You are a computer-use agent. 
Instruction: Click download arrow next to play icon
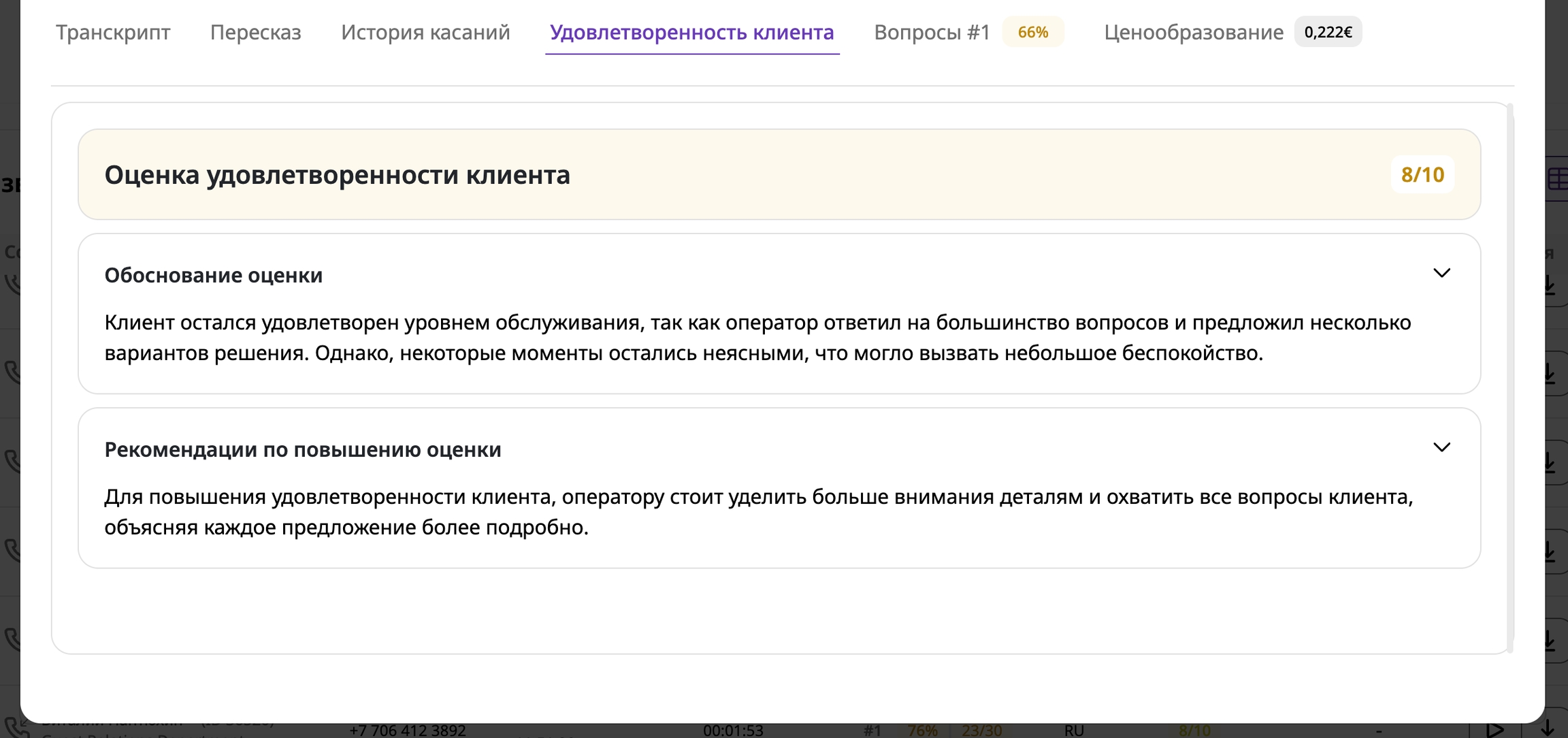[x=1547, y=728]
